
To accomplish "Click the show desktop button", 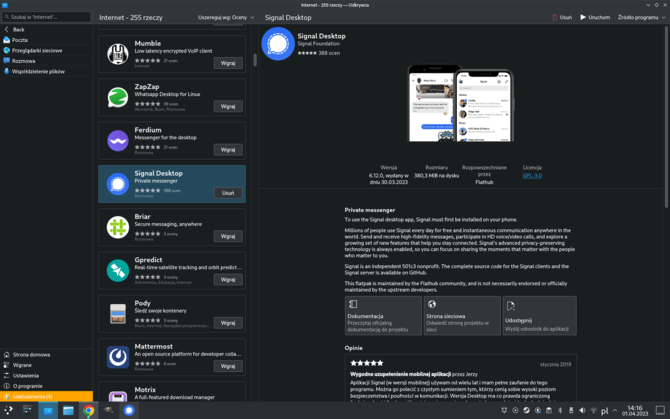I will [660, 410].
